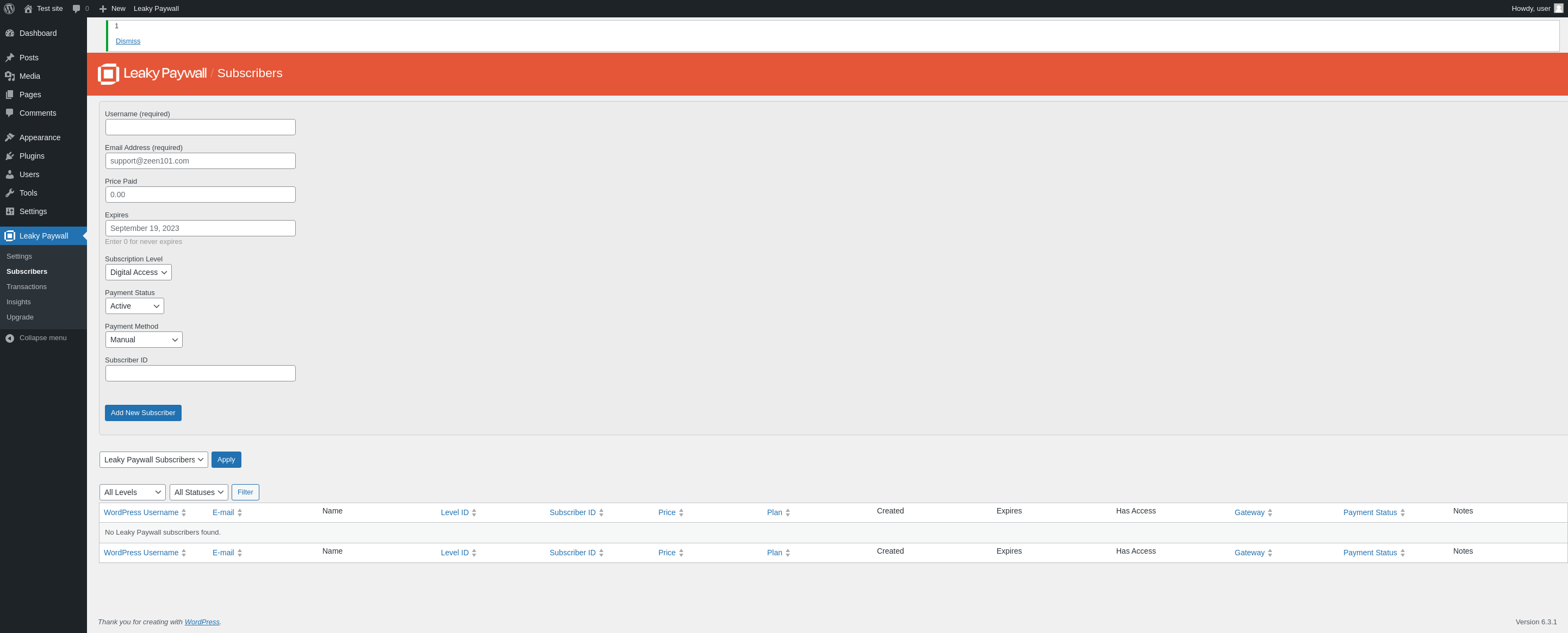Viewport: 1568px width, 633px height.
Task: Click into the Username input field
Action: tap(200, 127)
